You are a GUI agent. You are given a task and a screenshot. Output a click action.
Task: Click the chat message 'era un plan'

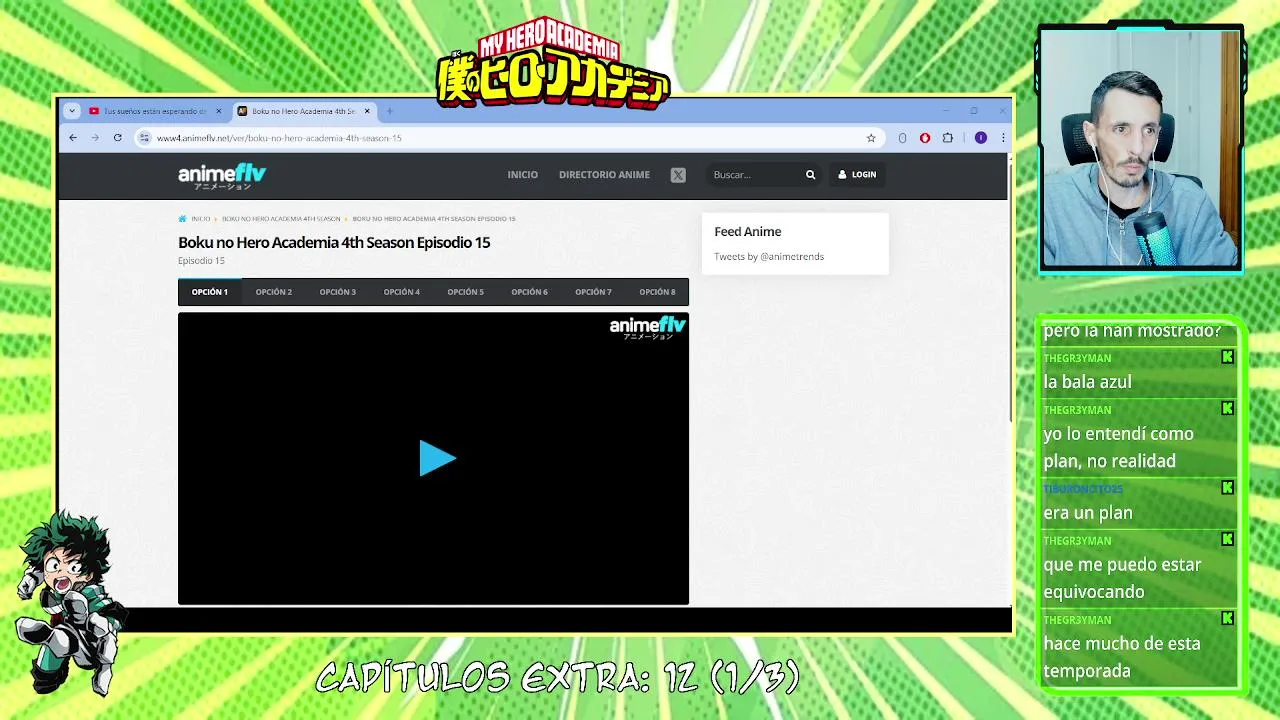coord(1088,513)
